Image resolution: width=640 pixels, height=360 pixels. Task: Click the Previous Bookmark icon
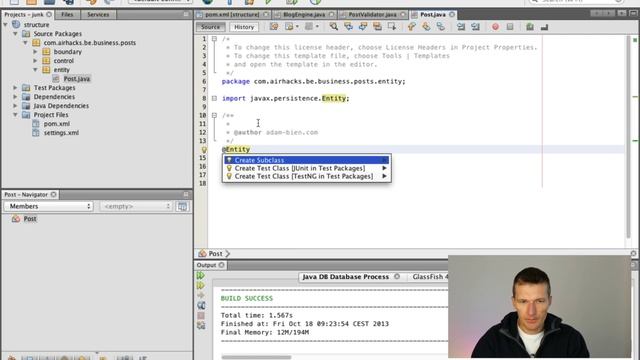tap(411, 27)
